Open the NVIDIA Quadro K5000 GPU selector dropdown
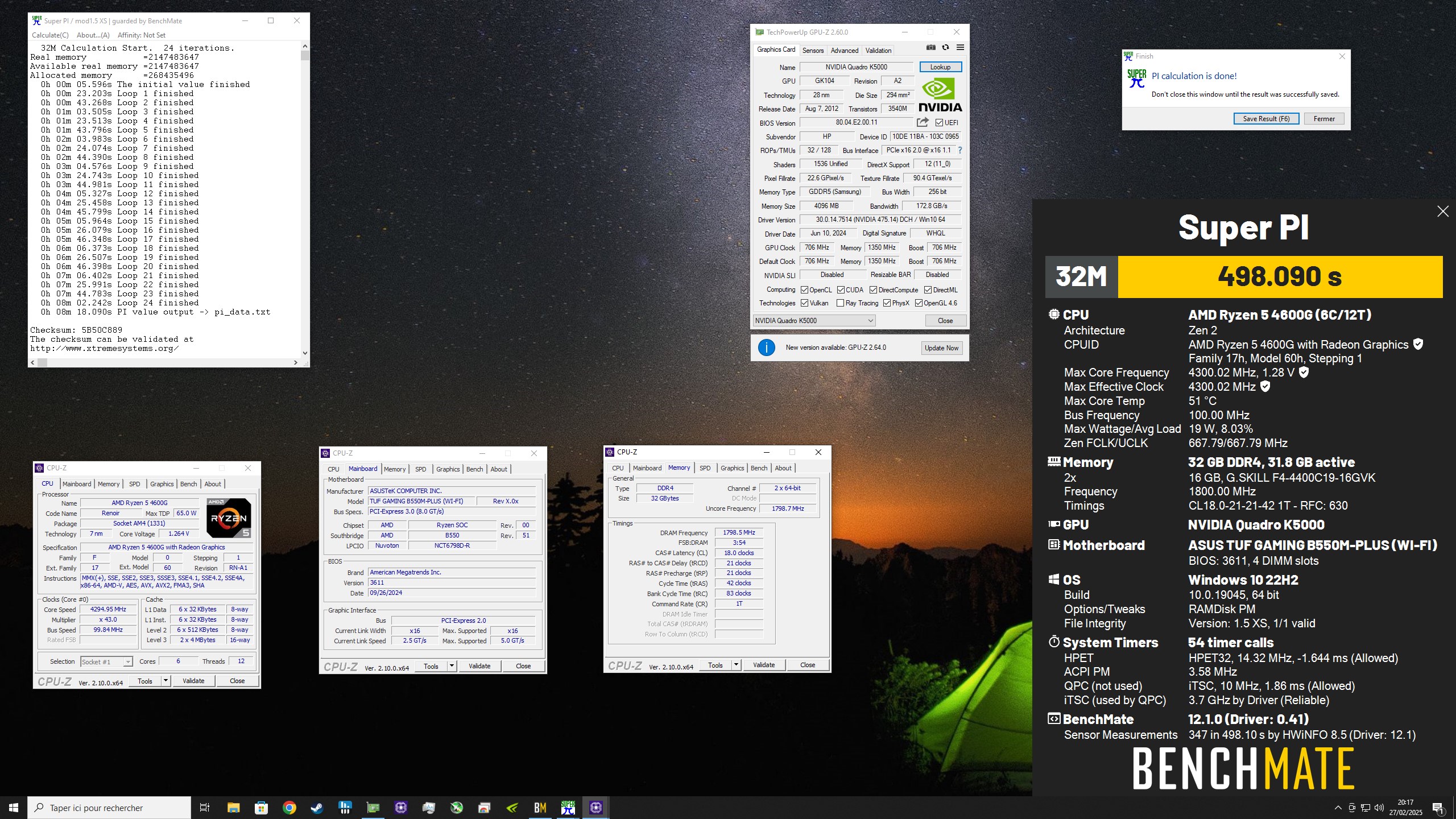Screen dimensions: 1456x819 (x=814, y=321)
